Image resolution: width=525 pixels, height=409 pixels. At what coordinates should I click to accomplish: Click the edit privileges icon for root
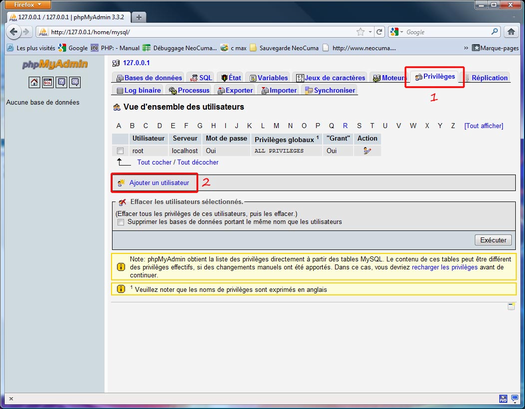(x=367, y=151)
